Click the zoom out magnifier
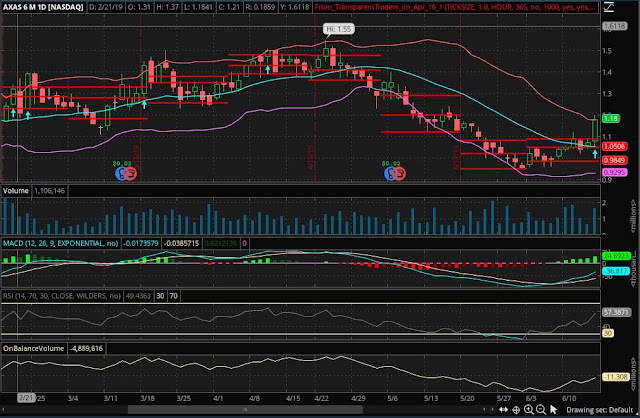The image size is (640, 418). point(541,409)
